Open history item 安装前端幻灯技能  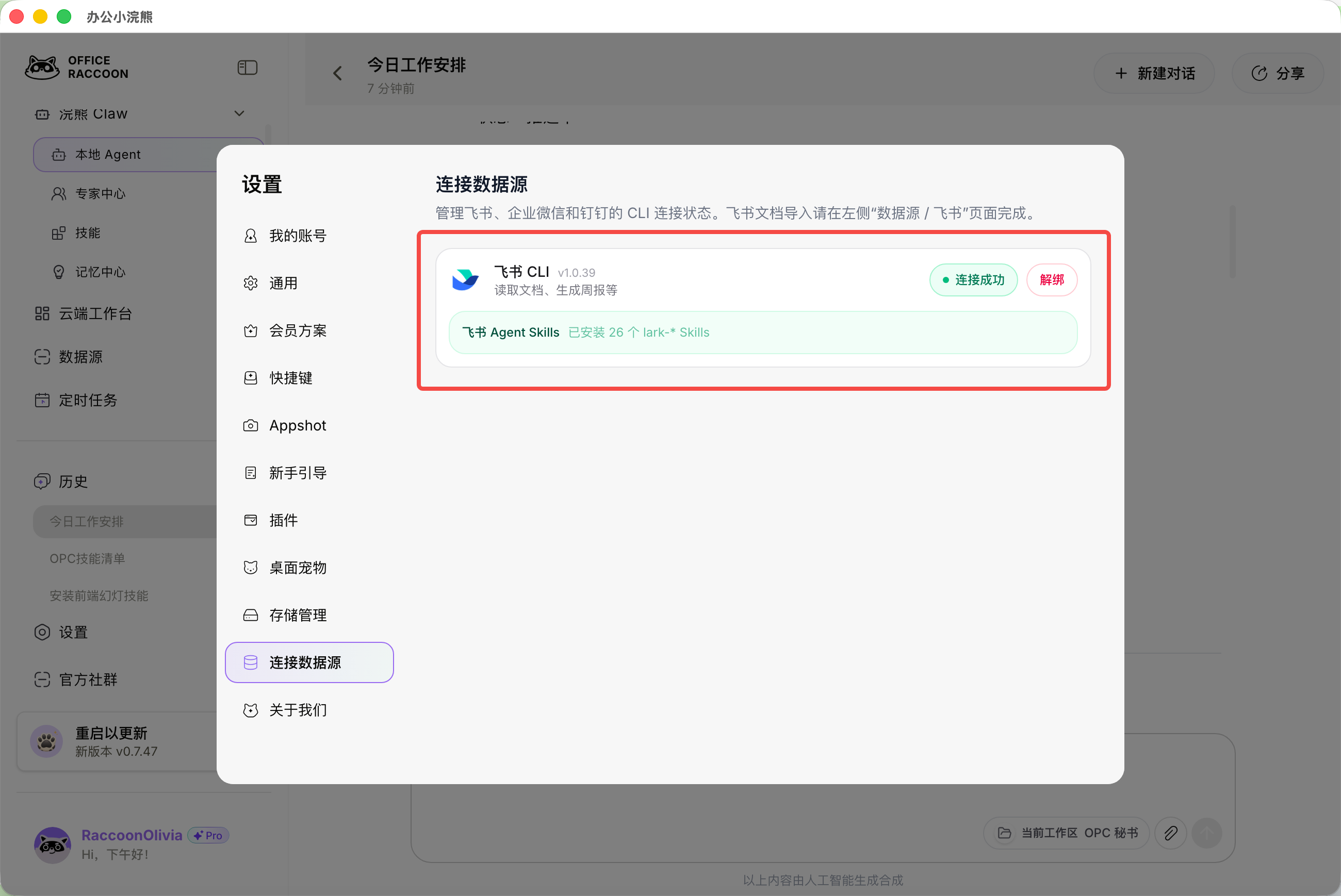tap(99, 595)
